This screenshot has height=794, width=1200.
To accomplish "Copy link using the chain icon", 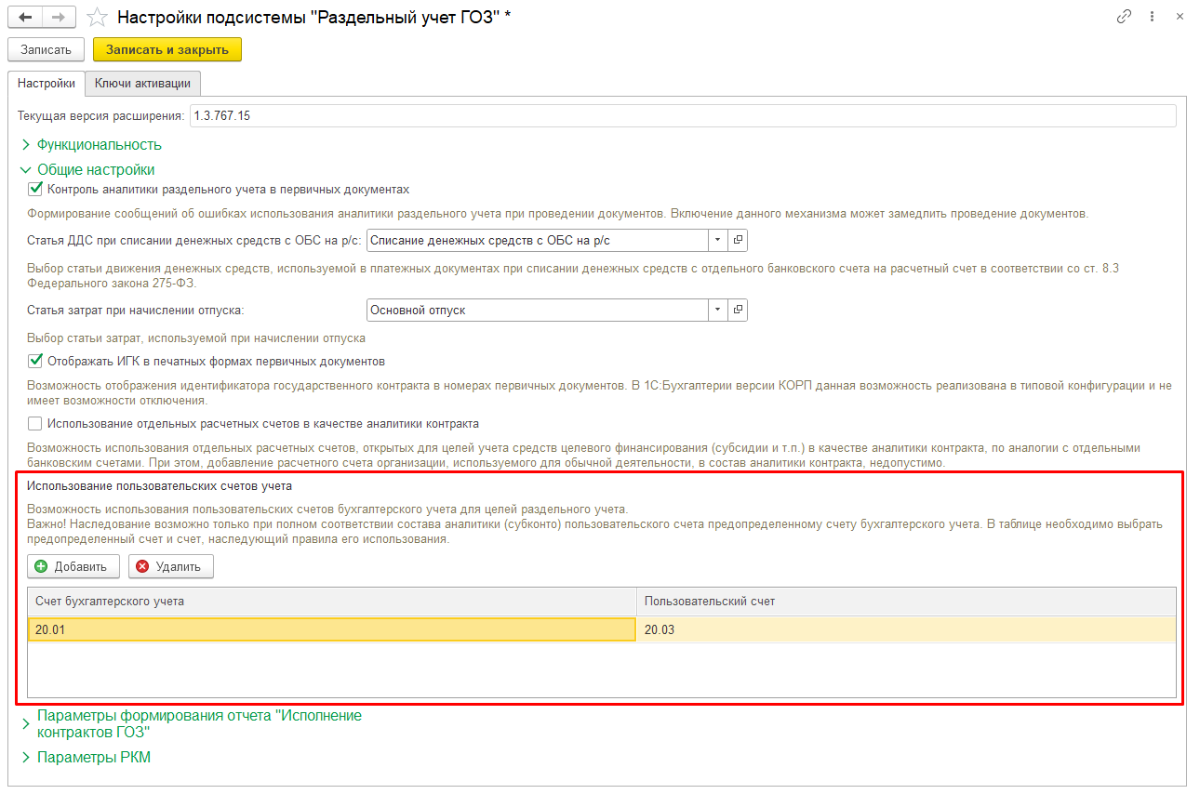I will click(x=1125, y=17).
